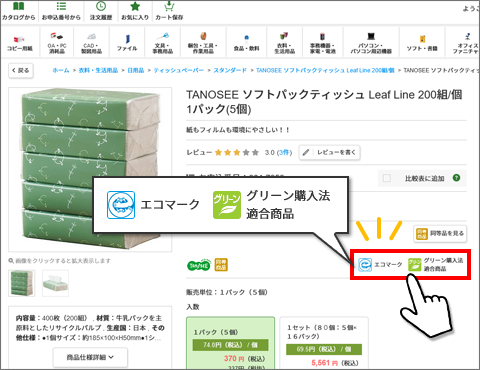480x370 pixels.
Task: Select the コピー用紙 category
Action: pos(20,43)
